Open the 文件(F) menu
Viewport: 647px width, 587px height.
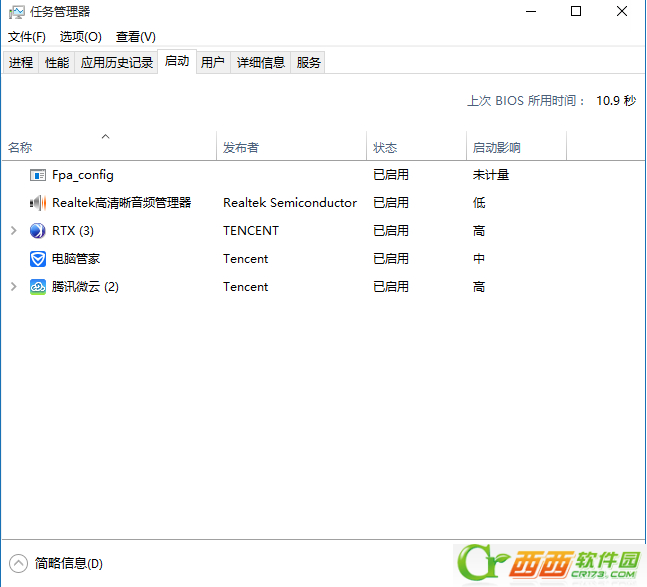coord(27,37)
